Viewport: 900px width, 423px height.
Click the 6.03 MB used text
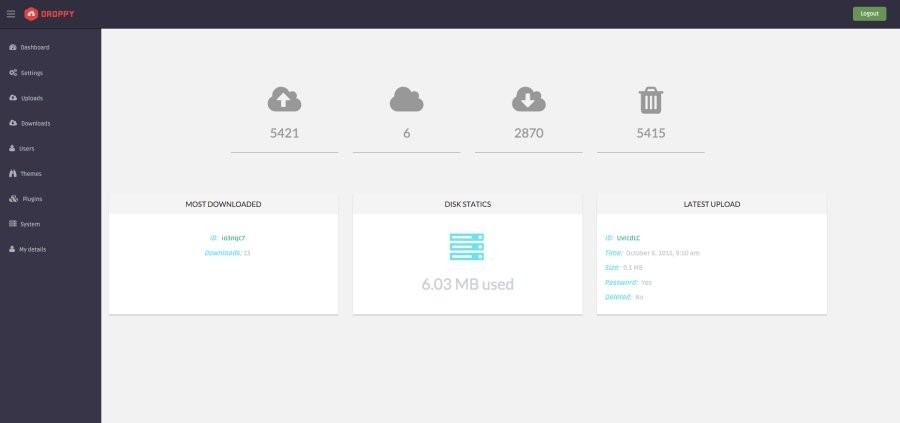pos(467,284)
